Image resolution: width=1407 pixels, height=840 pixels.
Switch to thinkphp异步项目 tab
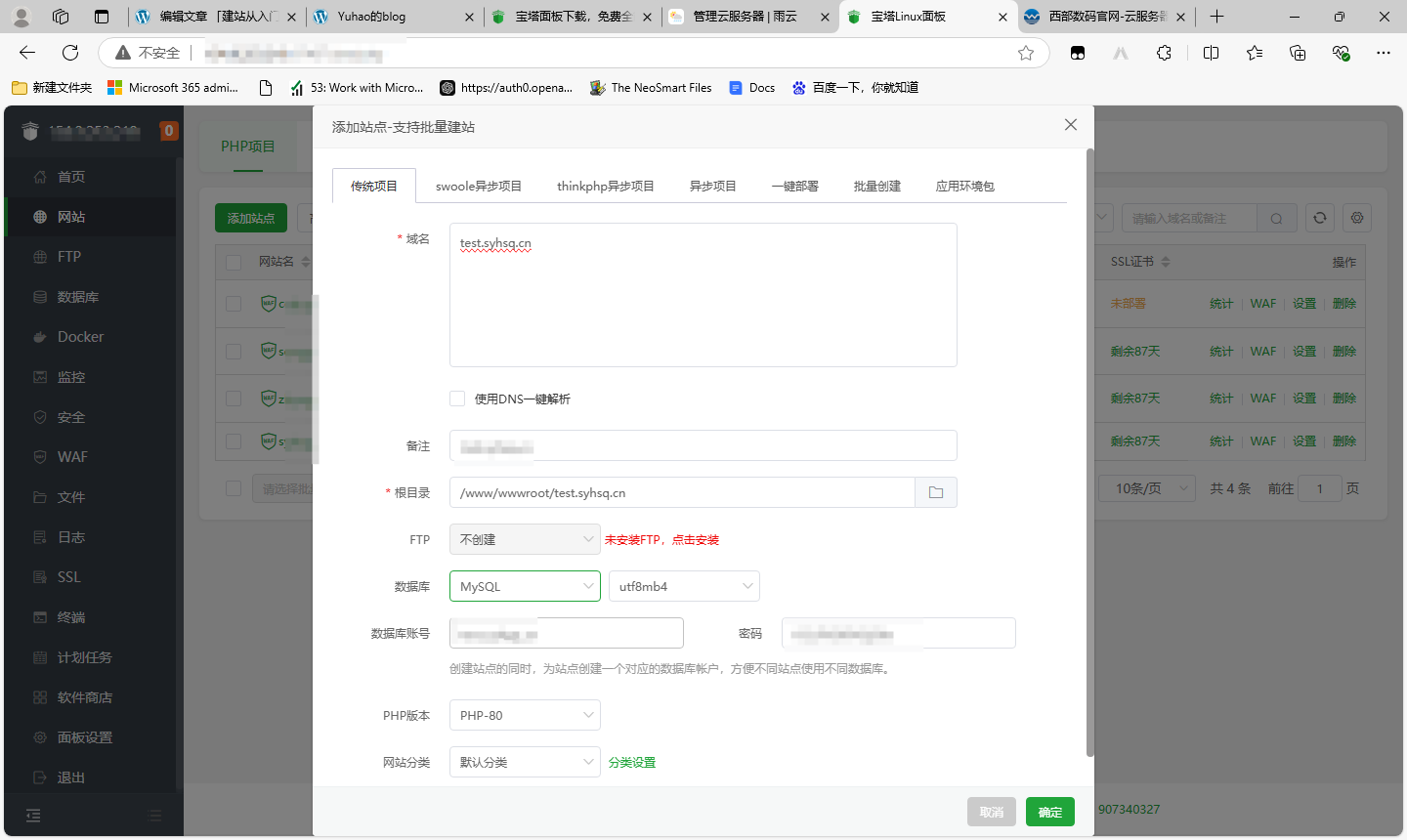(x=606, y=186)
